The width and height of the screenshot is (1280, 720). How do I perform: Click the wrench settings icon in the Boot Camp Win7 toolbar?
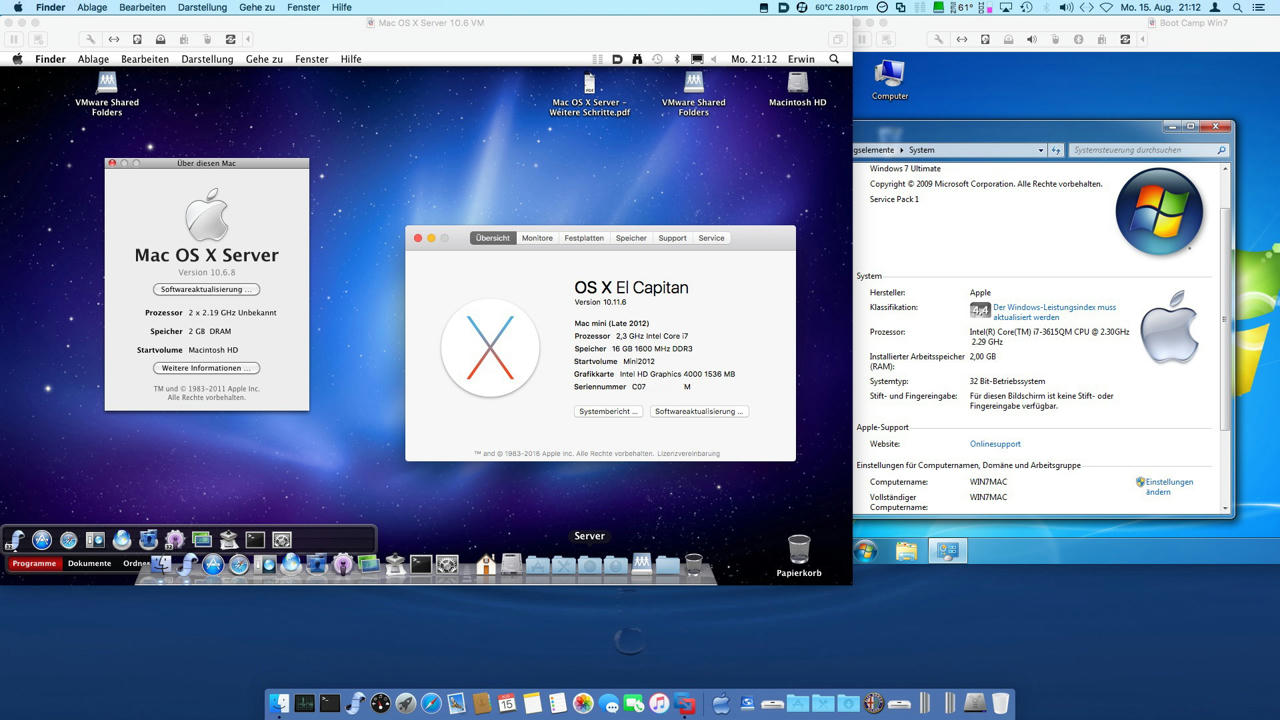coord(938,39)
